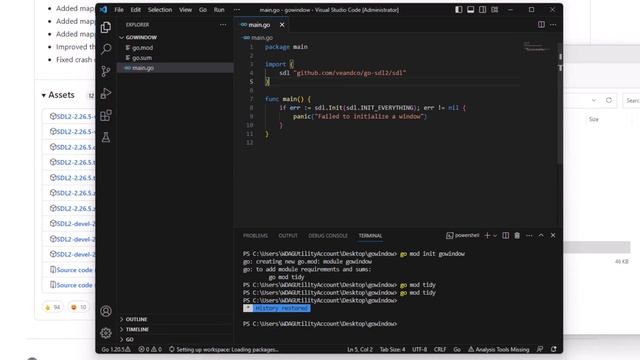Open Explorer views and more actions ellipsis
Image resolution: width=640 pixels, height=360 pixels.
(x=223, y=24)
